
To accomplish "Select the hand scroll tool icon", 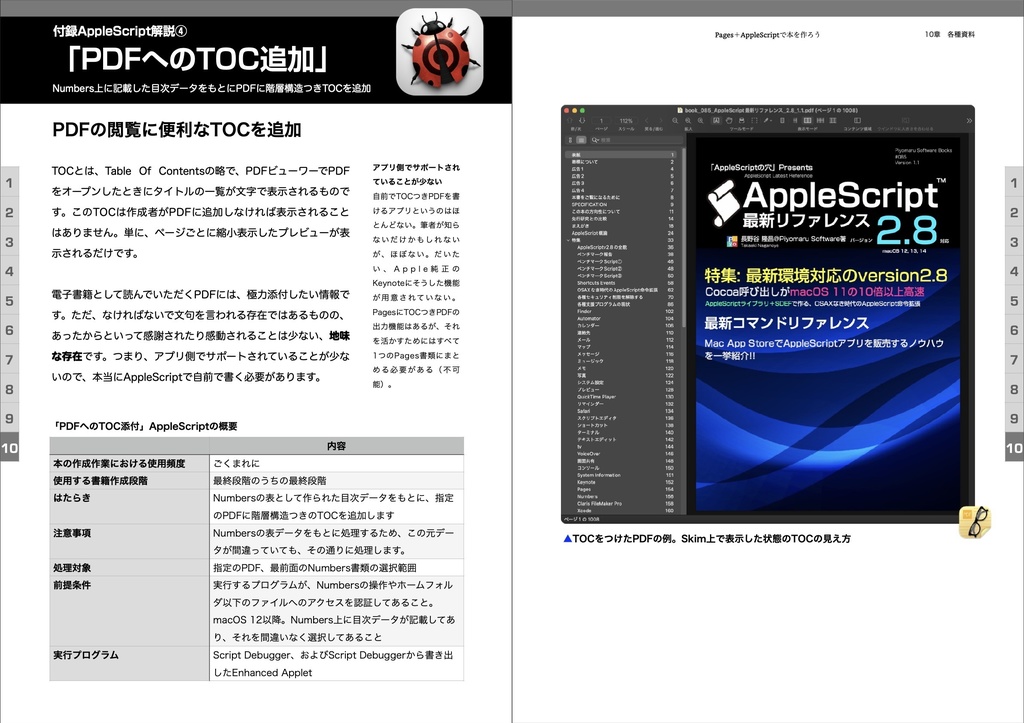I will (730, 120).
